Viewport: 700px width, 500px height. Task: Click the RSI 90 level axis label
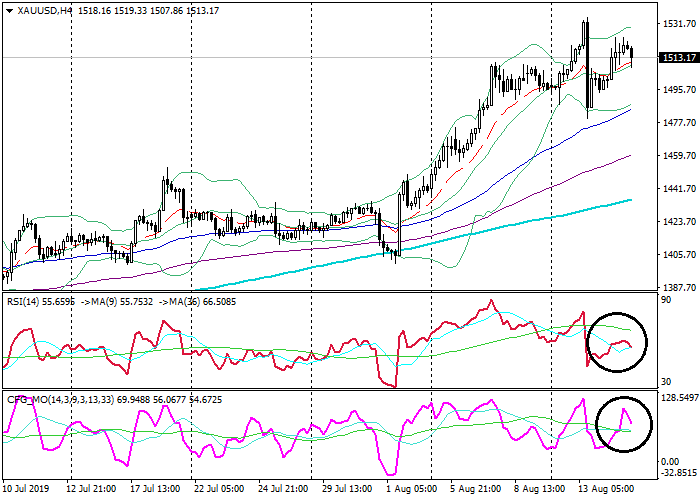tap(664, 297)
